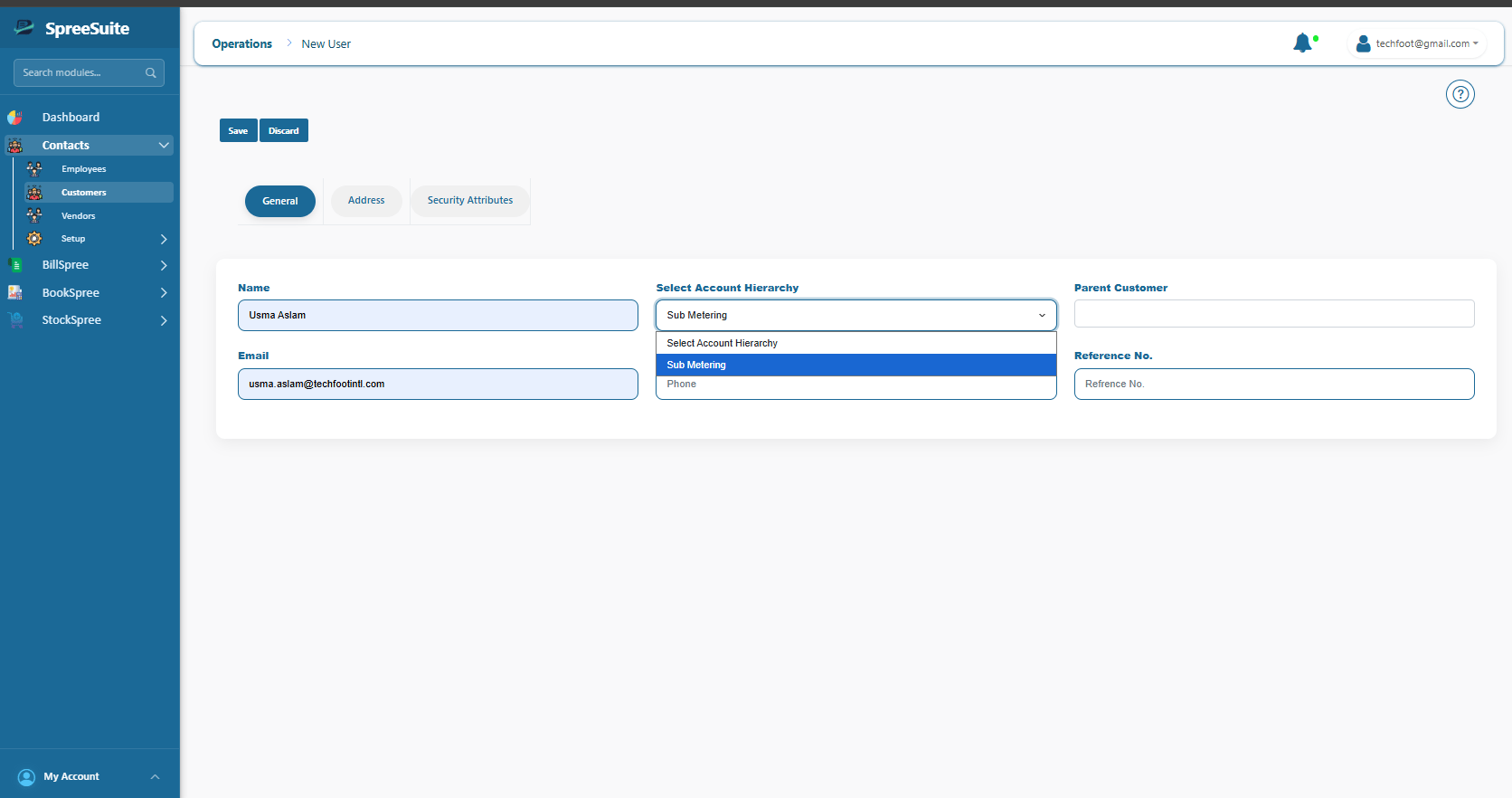Click the Operations breadcrumb link
Screen dimensions: 1512x798
click(x=241, y=43)
